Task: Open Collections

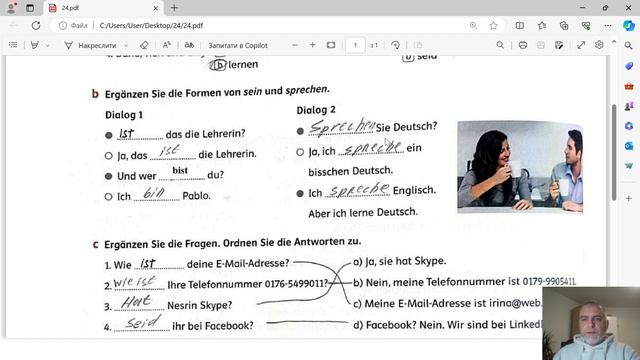Action: point(564,25)
